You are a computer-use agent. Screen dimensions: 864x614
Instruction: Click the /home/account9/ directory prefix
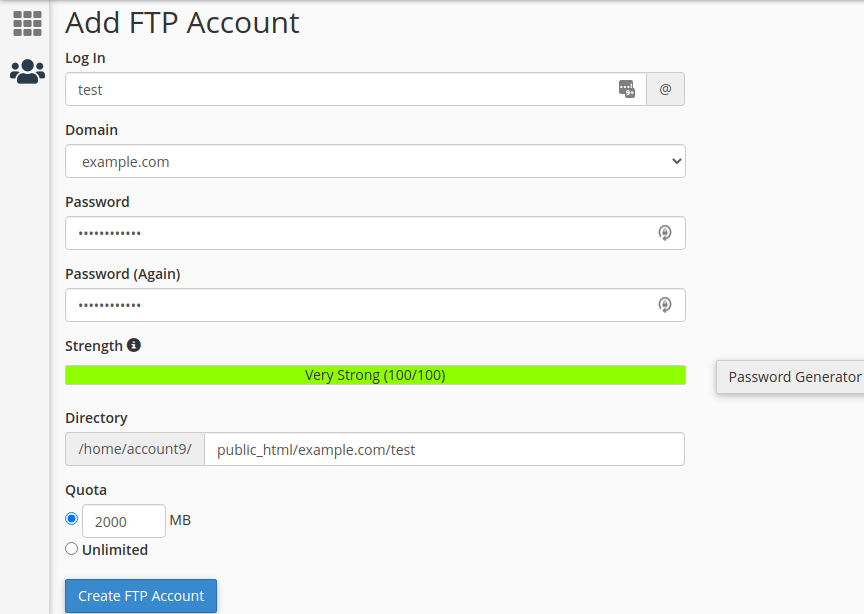[135, 449]
